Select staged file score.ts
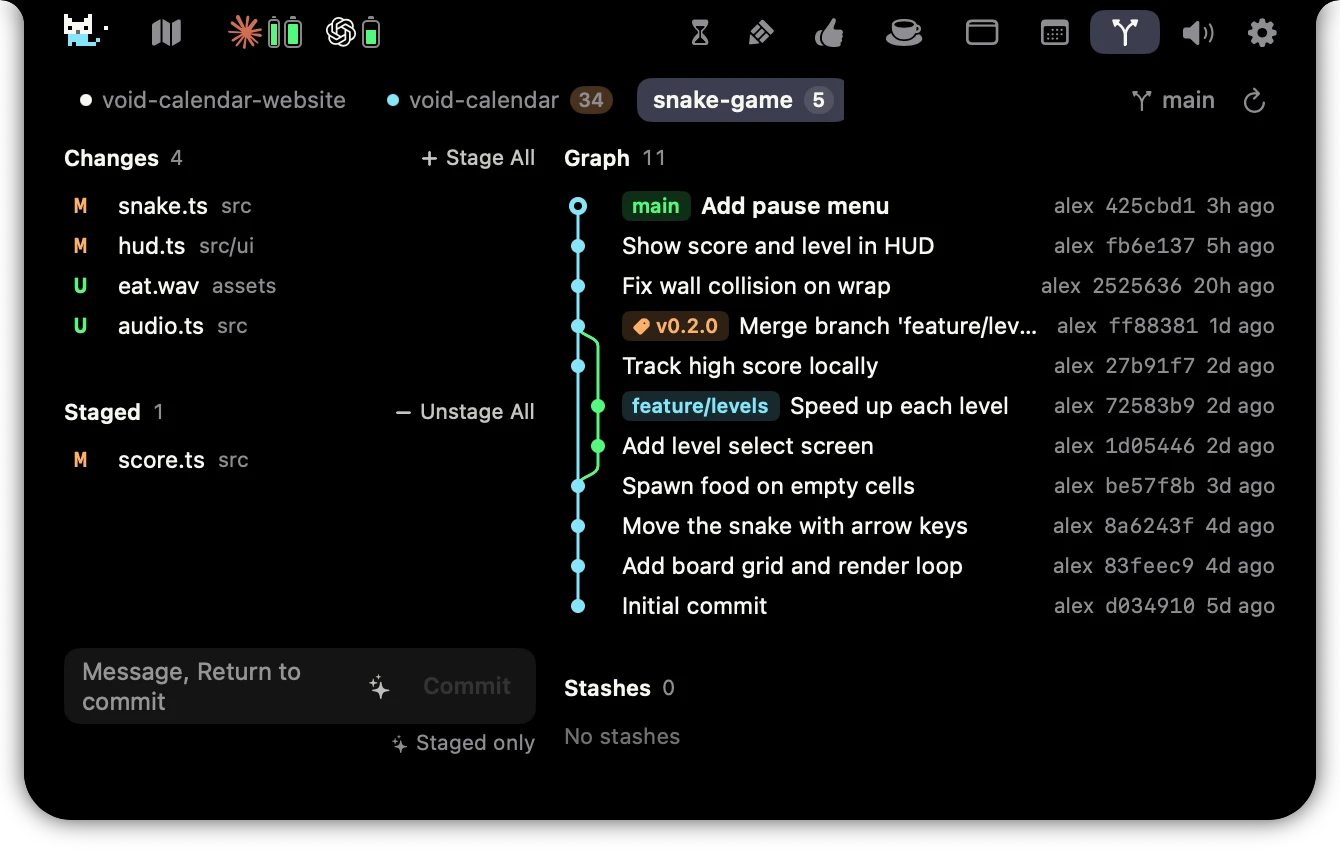 300,460
